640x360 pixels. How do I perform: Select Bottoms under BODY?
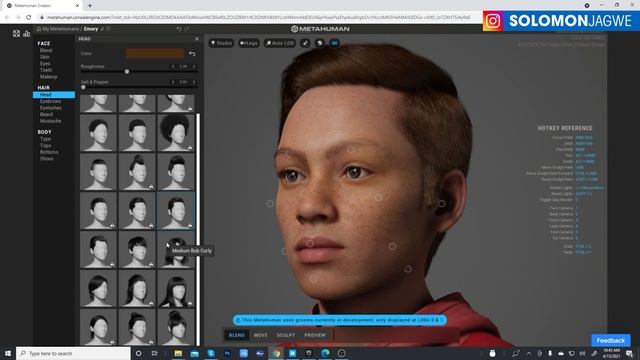pos(49,152)
